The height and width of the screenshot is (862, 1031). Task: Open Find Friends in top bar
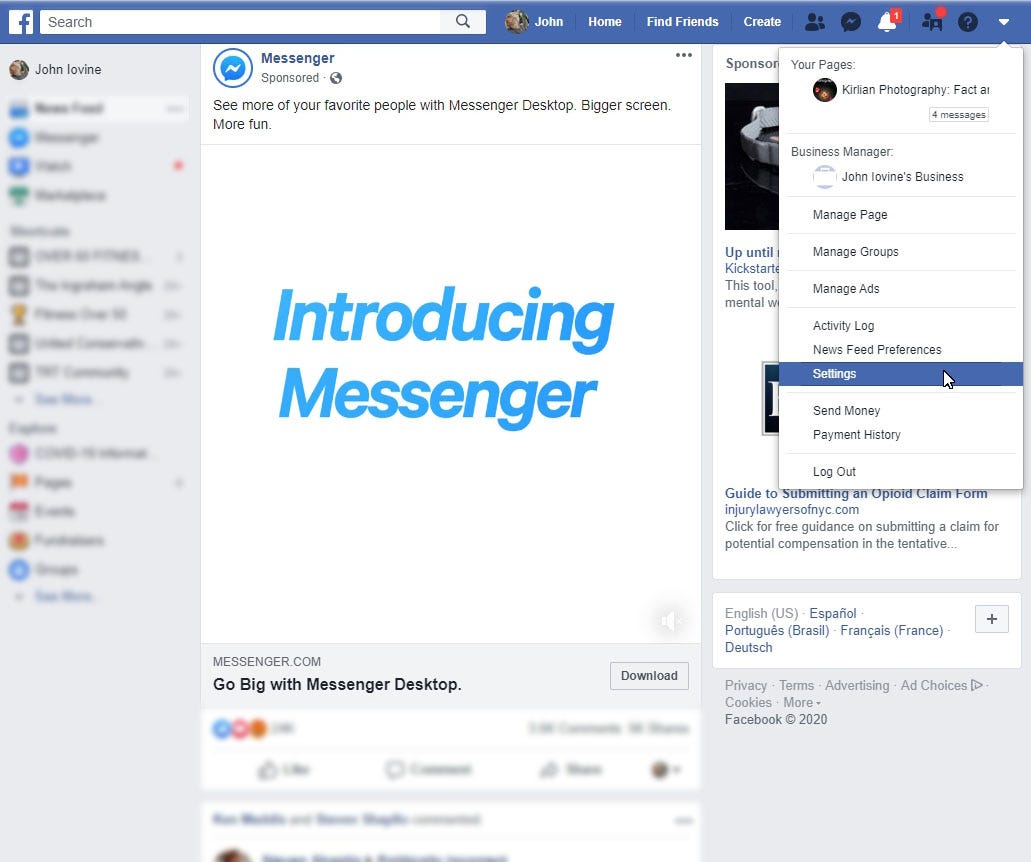click(682, 22)
